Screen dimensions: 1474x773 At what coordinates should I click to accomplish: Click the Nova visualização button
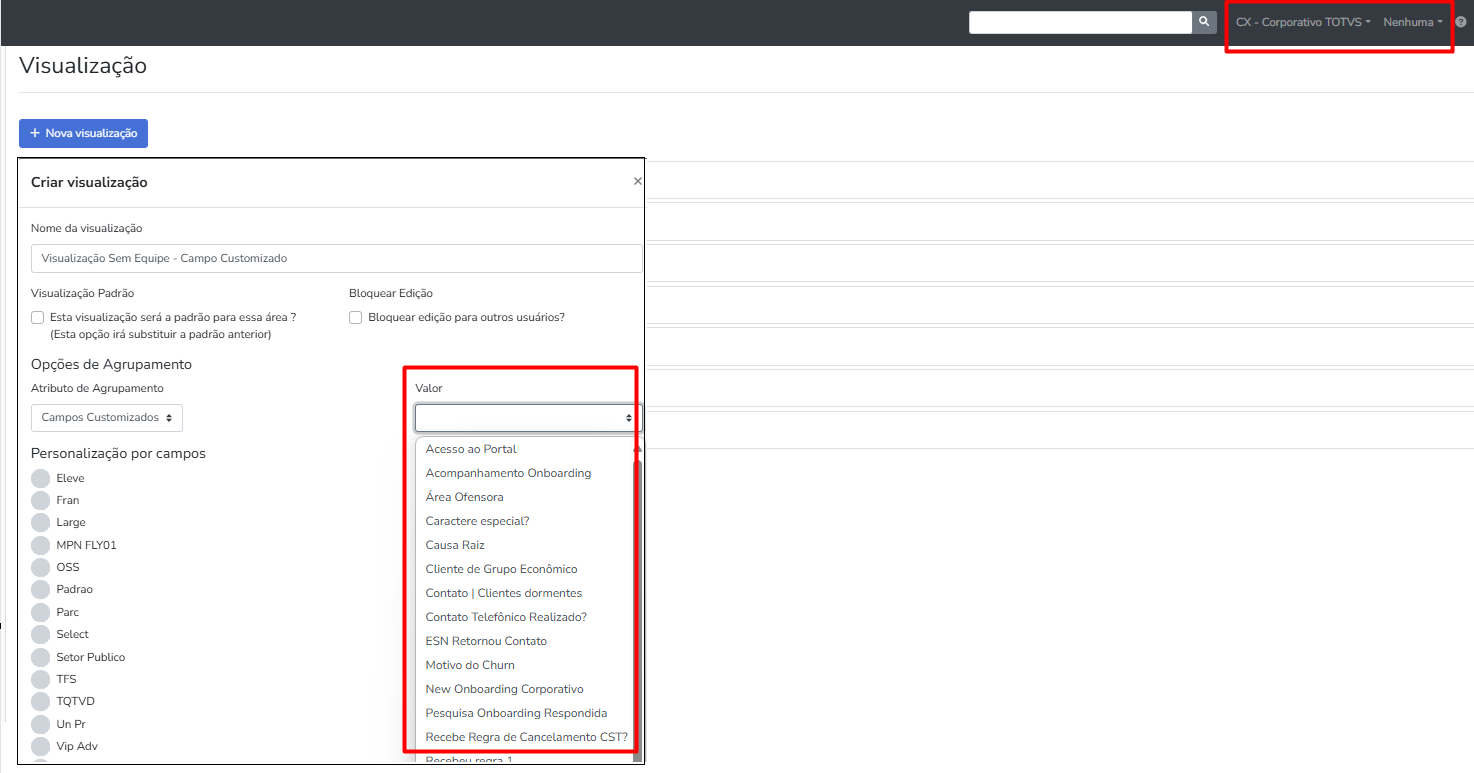(83, 133)
